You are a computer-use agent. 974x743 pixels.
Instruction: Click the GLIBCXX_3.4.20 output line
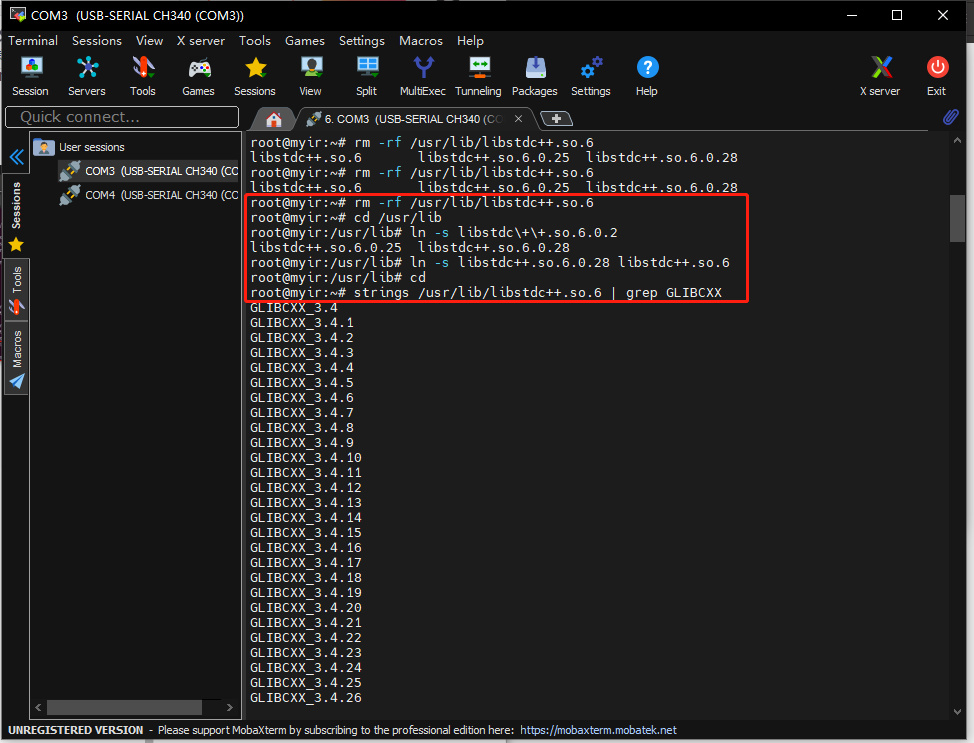[306, 608]
